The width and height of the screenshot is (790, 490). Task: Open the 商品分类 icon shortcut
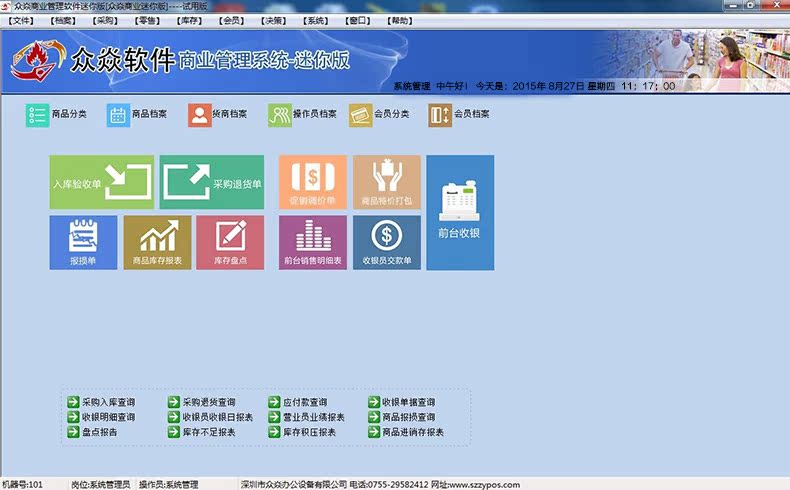click(37, 115)
